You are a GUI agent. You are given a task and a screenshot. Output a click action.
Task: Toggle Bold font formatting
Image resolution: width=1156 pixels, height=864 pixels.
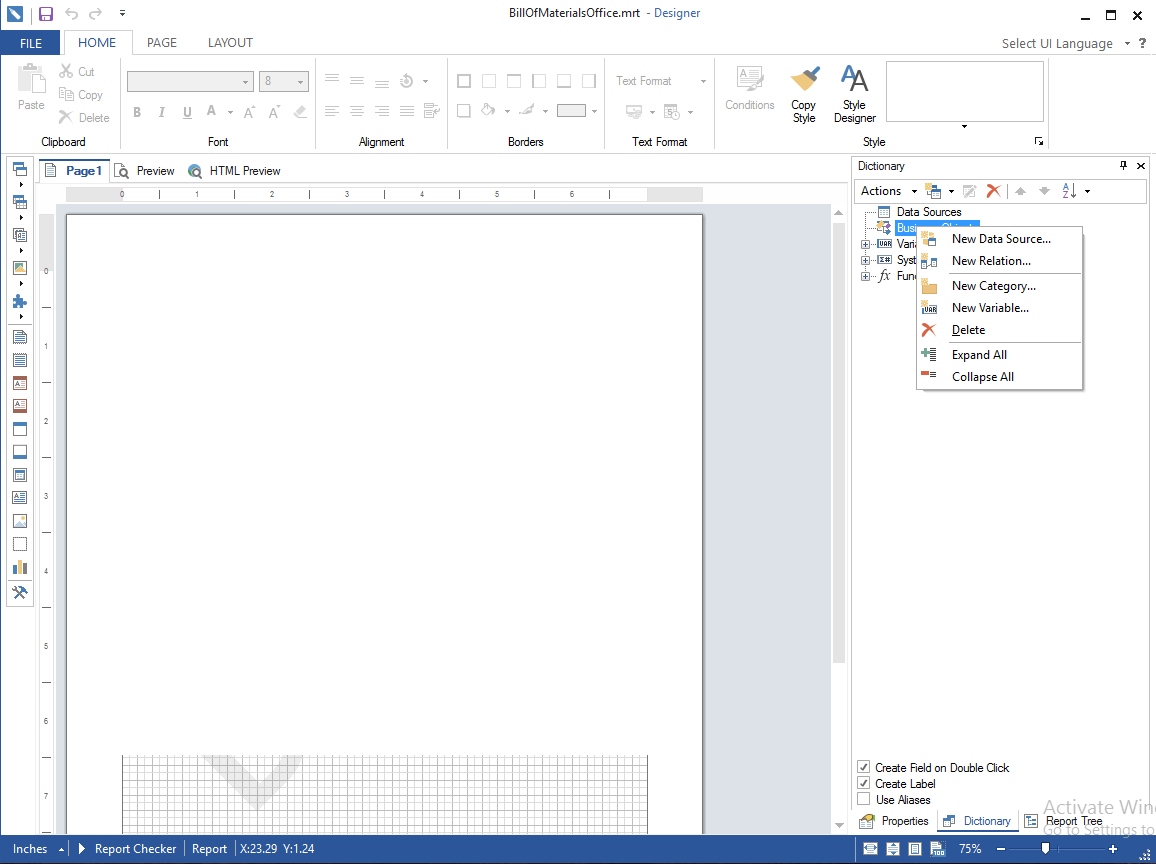click(x=136, y=112)
